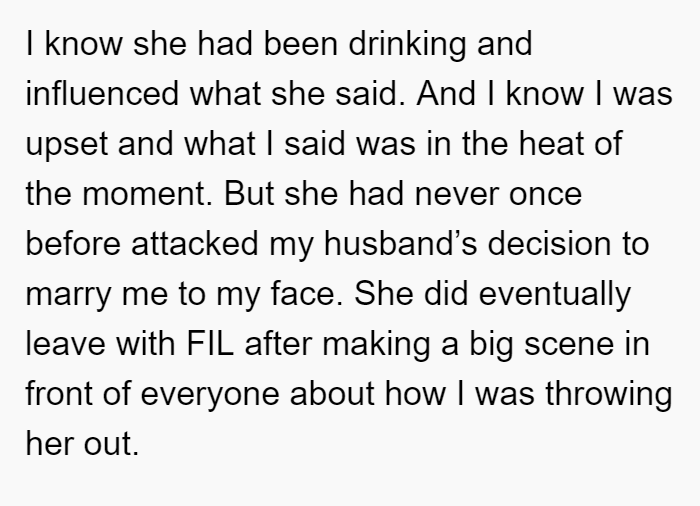This screenshot has height=506, width=700.
Task: Click the word "attacked"
Action: pyautogui.click(x=195, y=244)
